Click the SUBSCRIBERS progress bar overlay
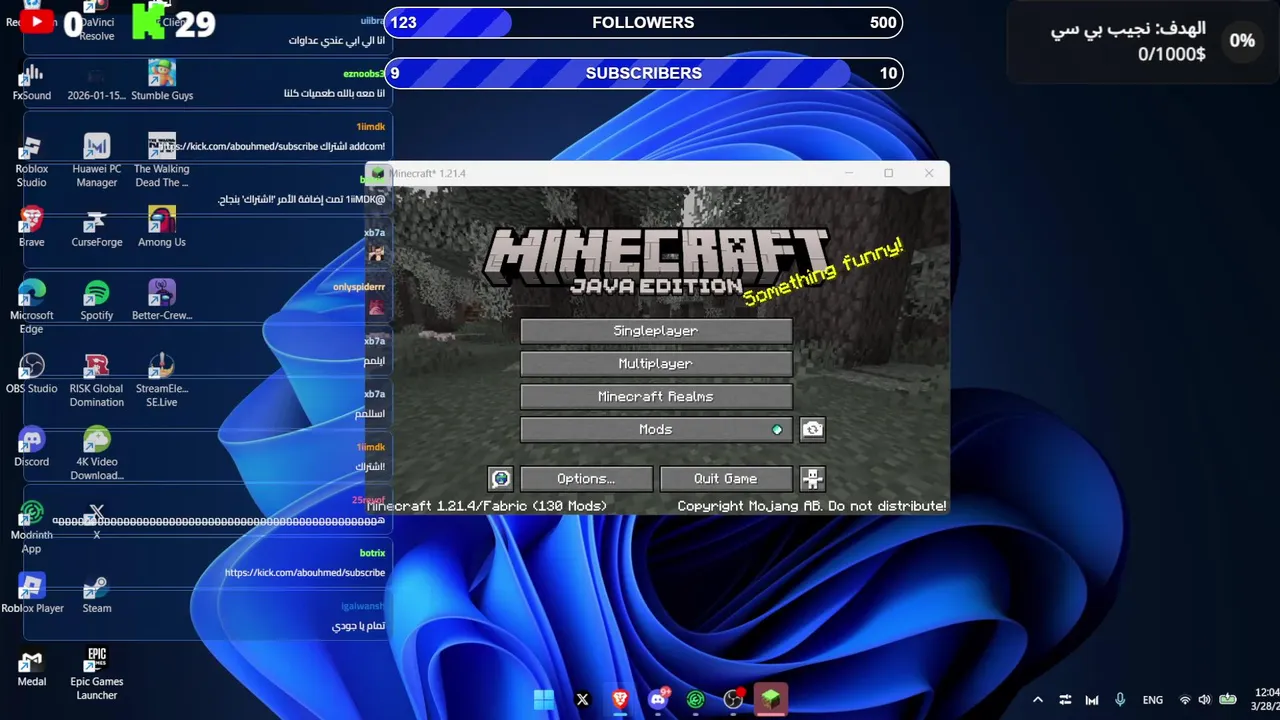Viewport: 1280px width, 720px height. [x=643, y=73]
